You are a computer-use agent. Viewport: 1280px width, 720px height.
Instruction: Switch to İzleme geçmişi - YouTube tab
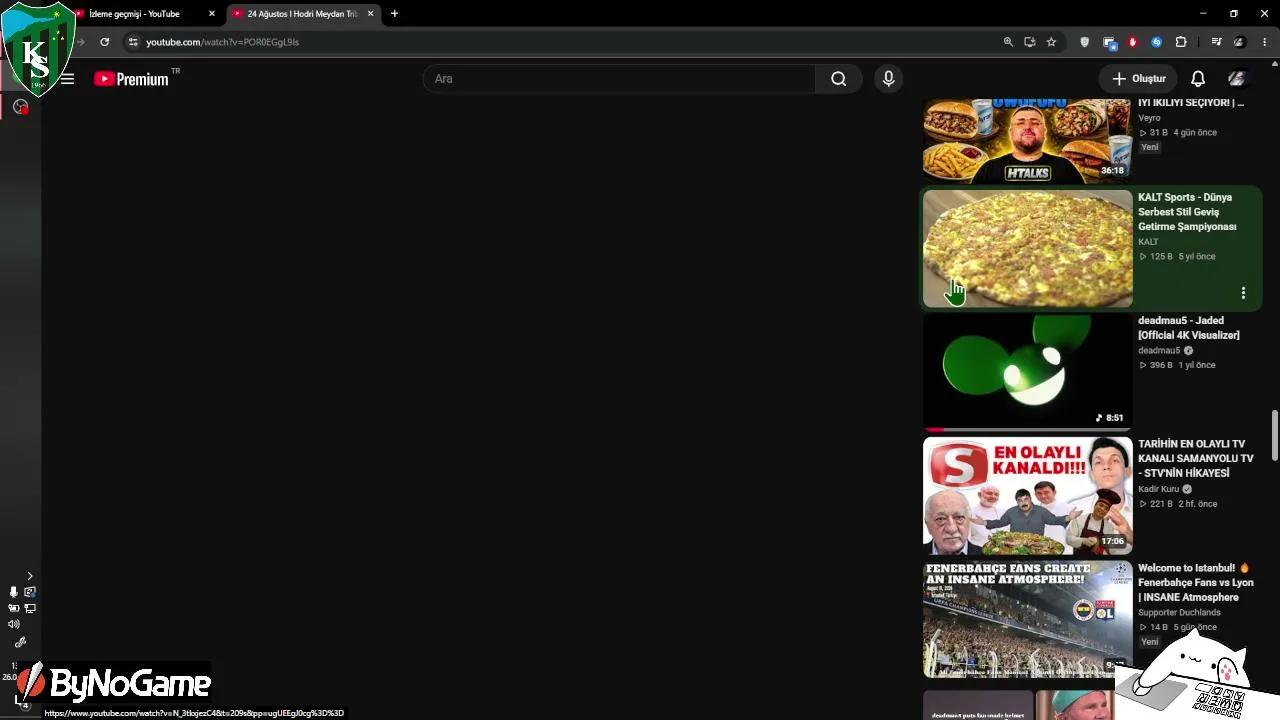point(135,14)
